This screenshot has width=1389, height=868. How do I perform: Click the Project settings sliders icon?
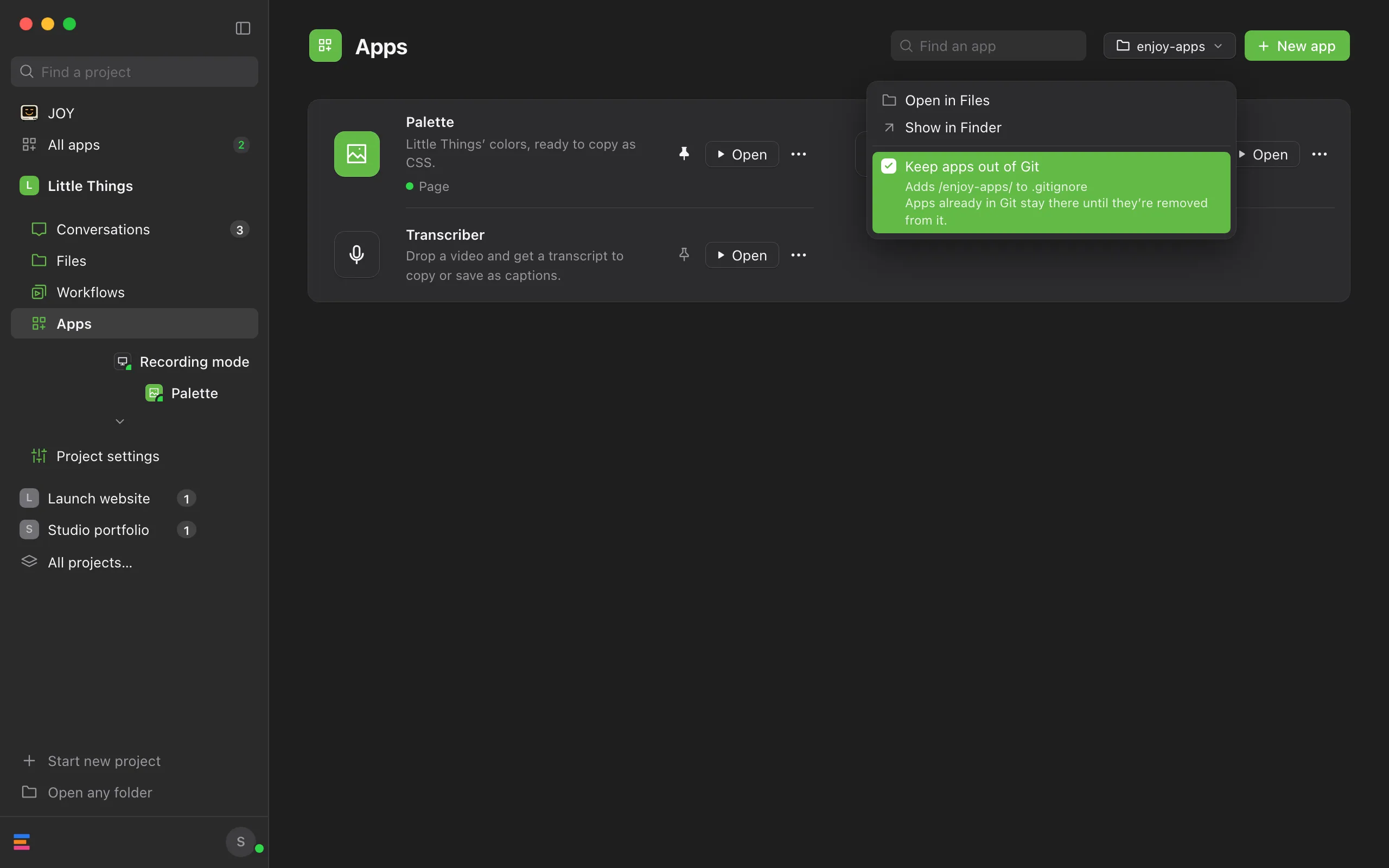(39, 456)
